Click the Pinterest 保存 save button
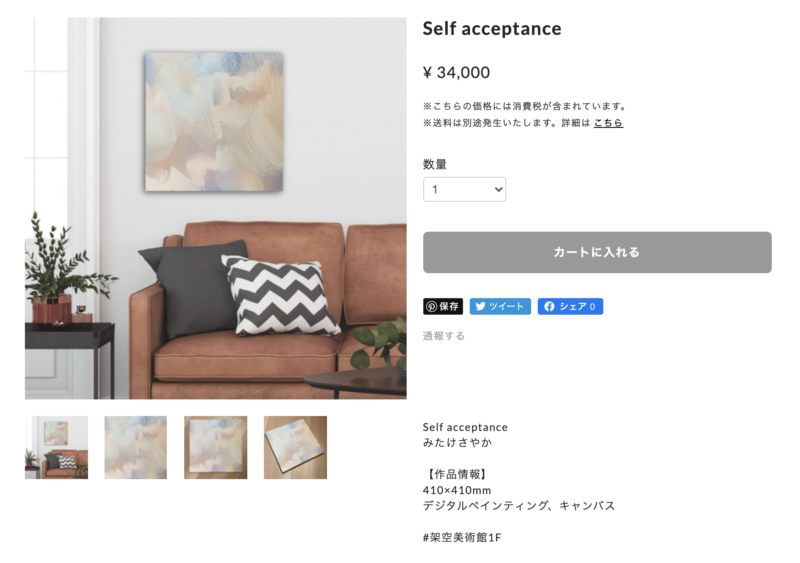 coord(442,306)
